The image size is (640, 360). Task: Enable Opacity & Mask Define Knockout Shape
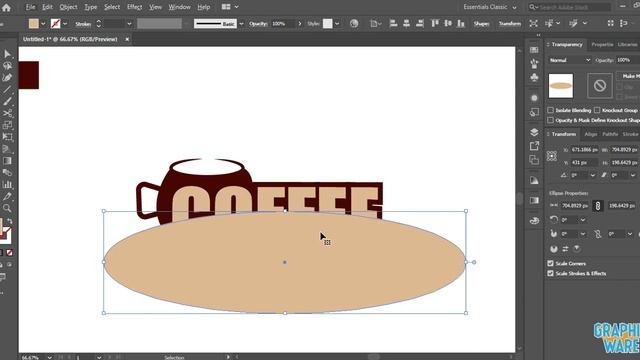551,120
